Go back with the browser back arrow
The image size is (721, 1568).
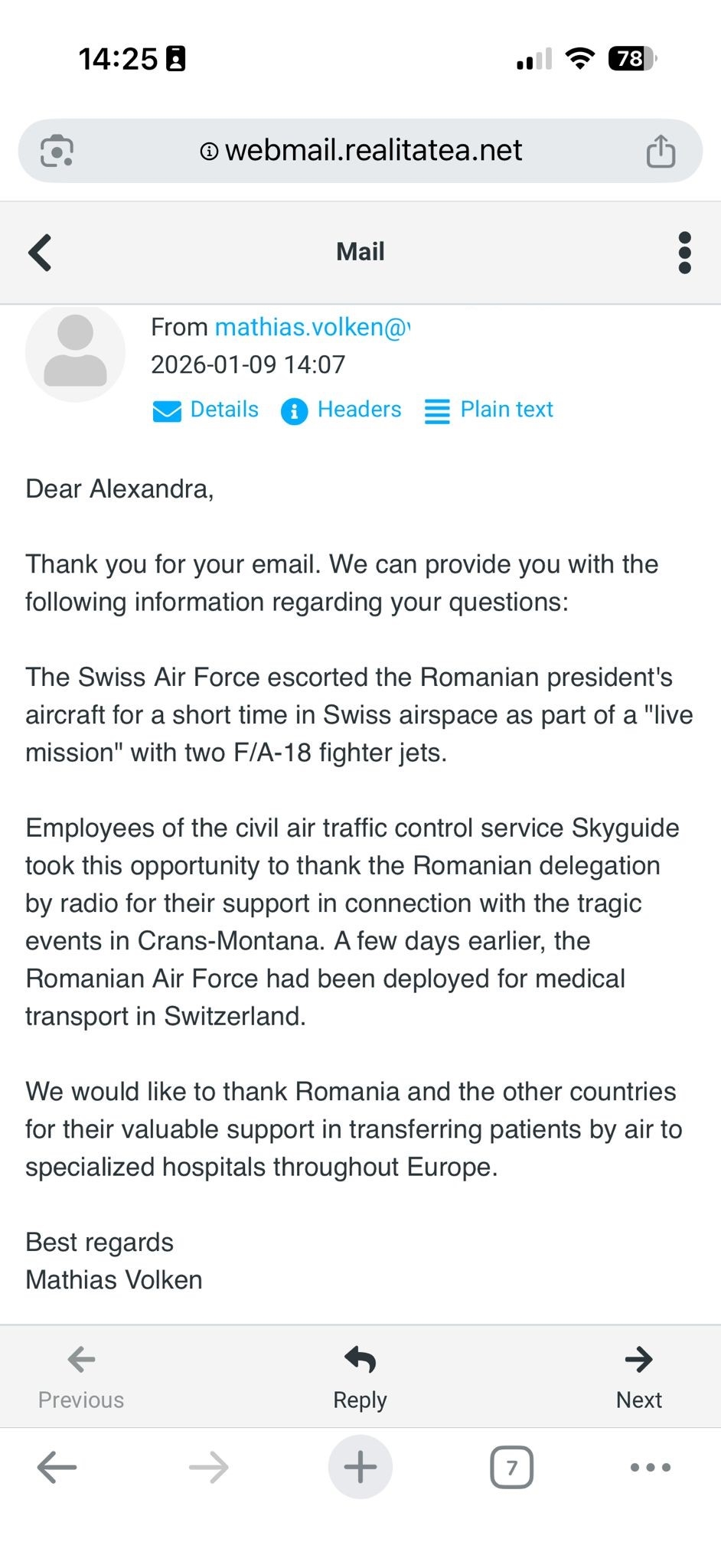(57, 1467)
